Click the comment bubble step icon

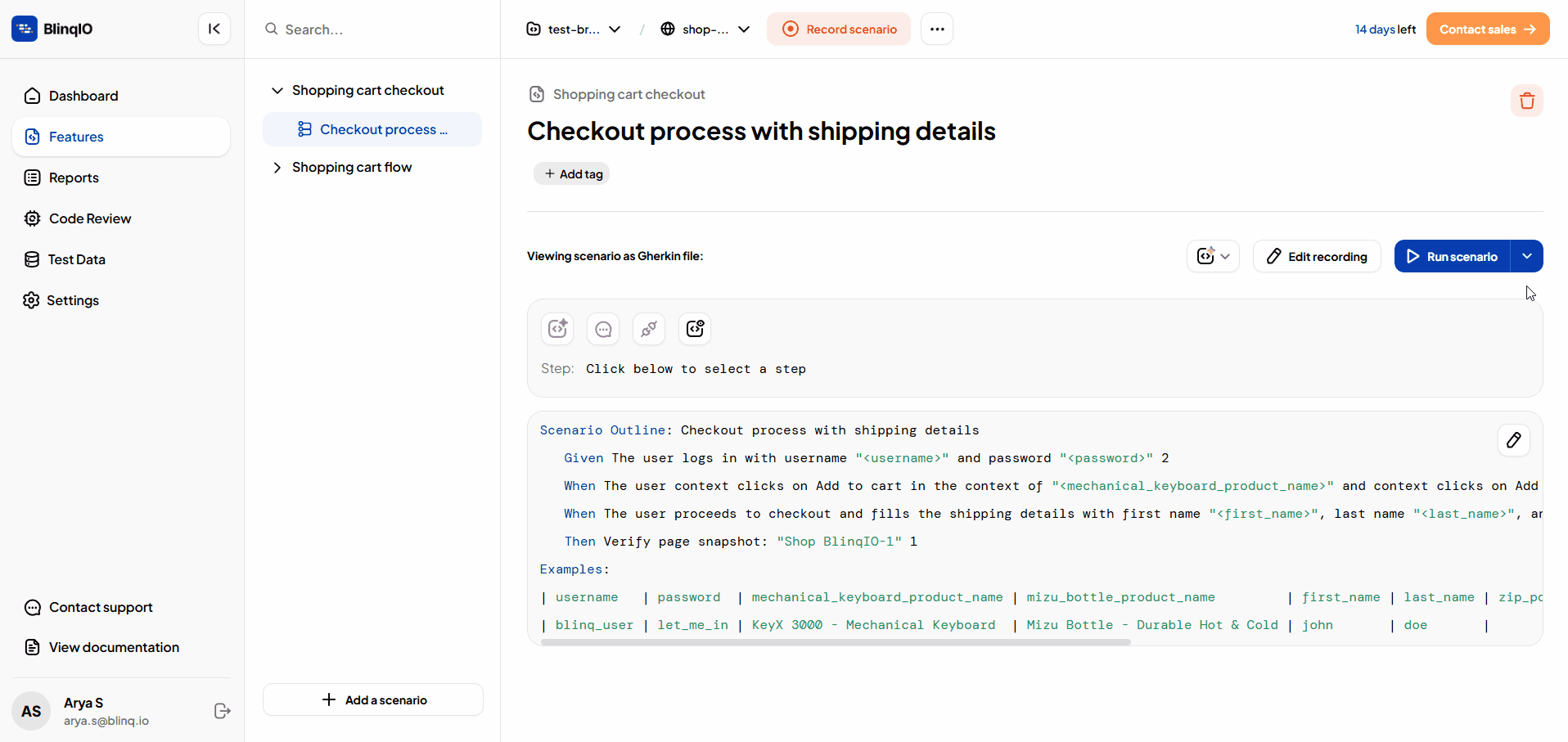603,329
